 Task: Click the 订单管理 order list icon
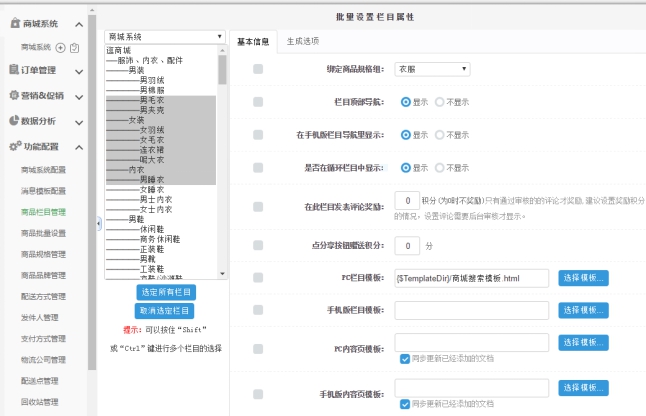tap(14, 69)
